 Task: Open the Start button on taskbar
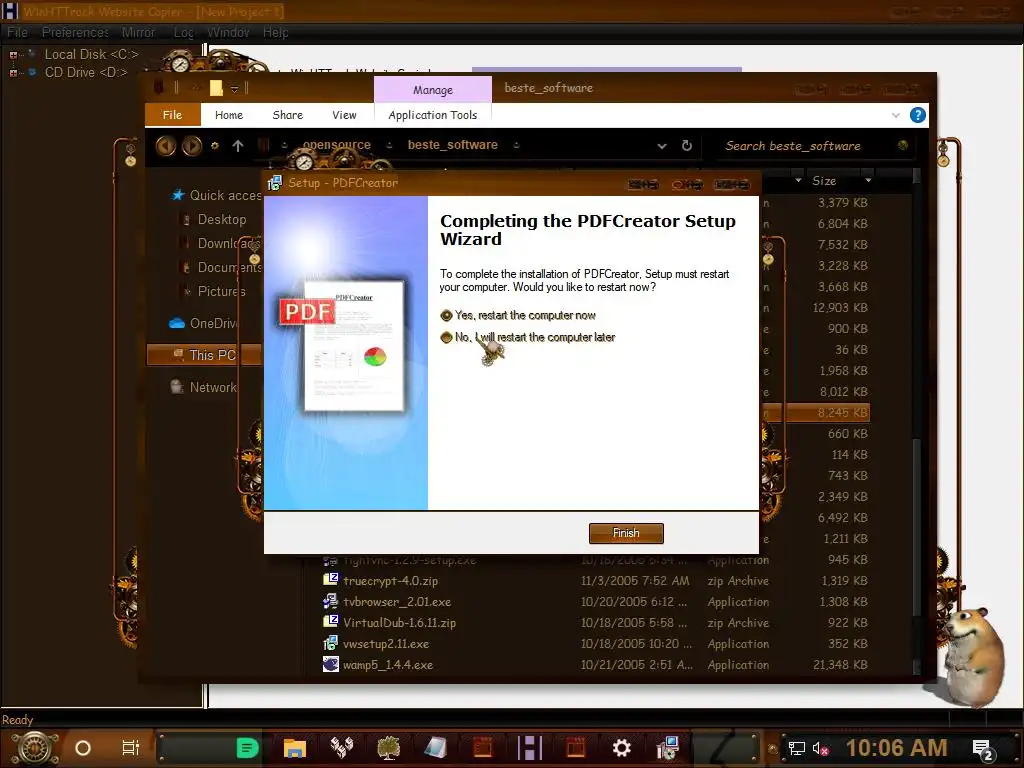35,748
